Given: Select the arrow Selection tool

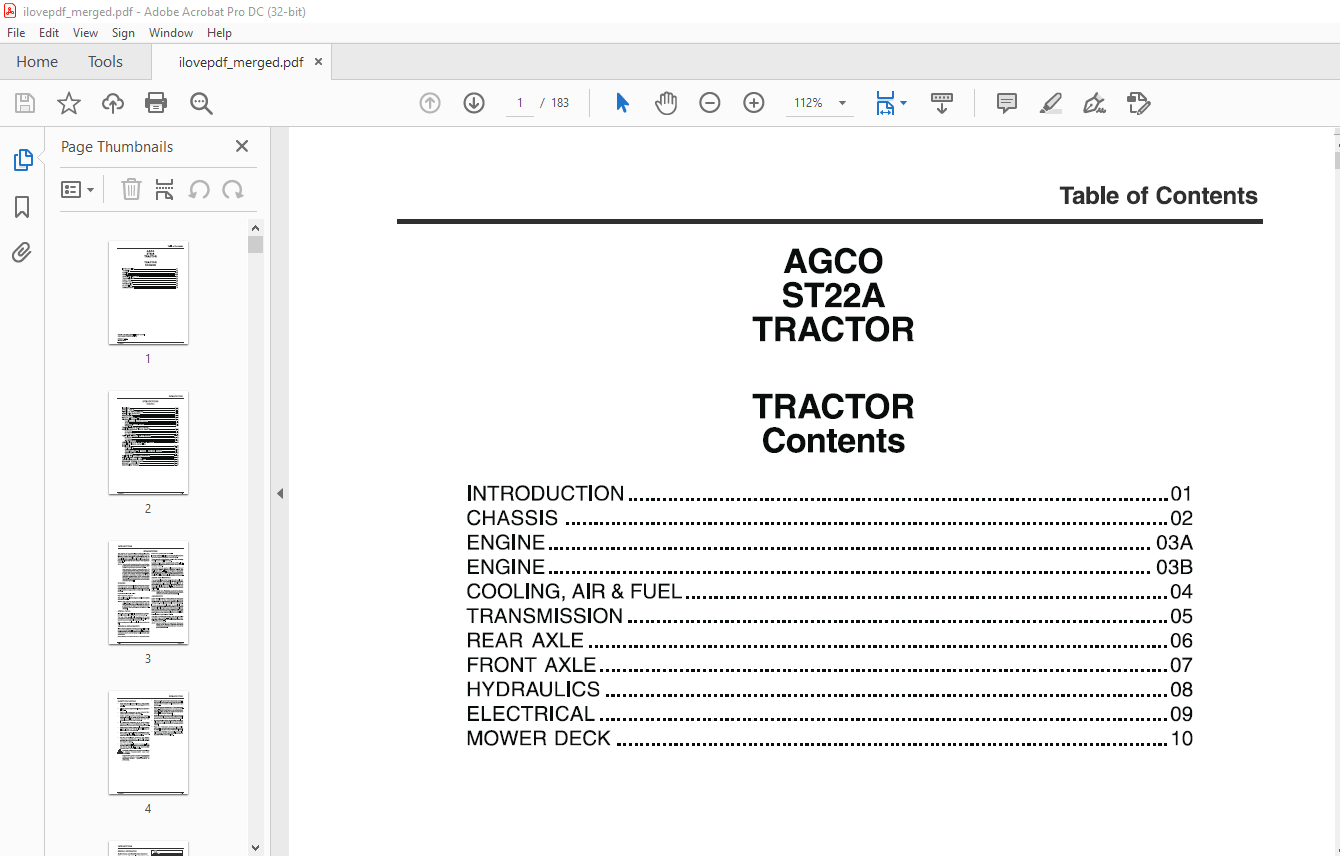Looking at the screenshot, I should point(622,103).
